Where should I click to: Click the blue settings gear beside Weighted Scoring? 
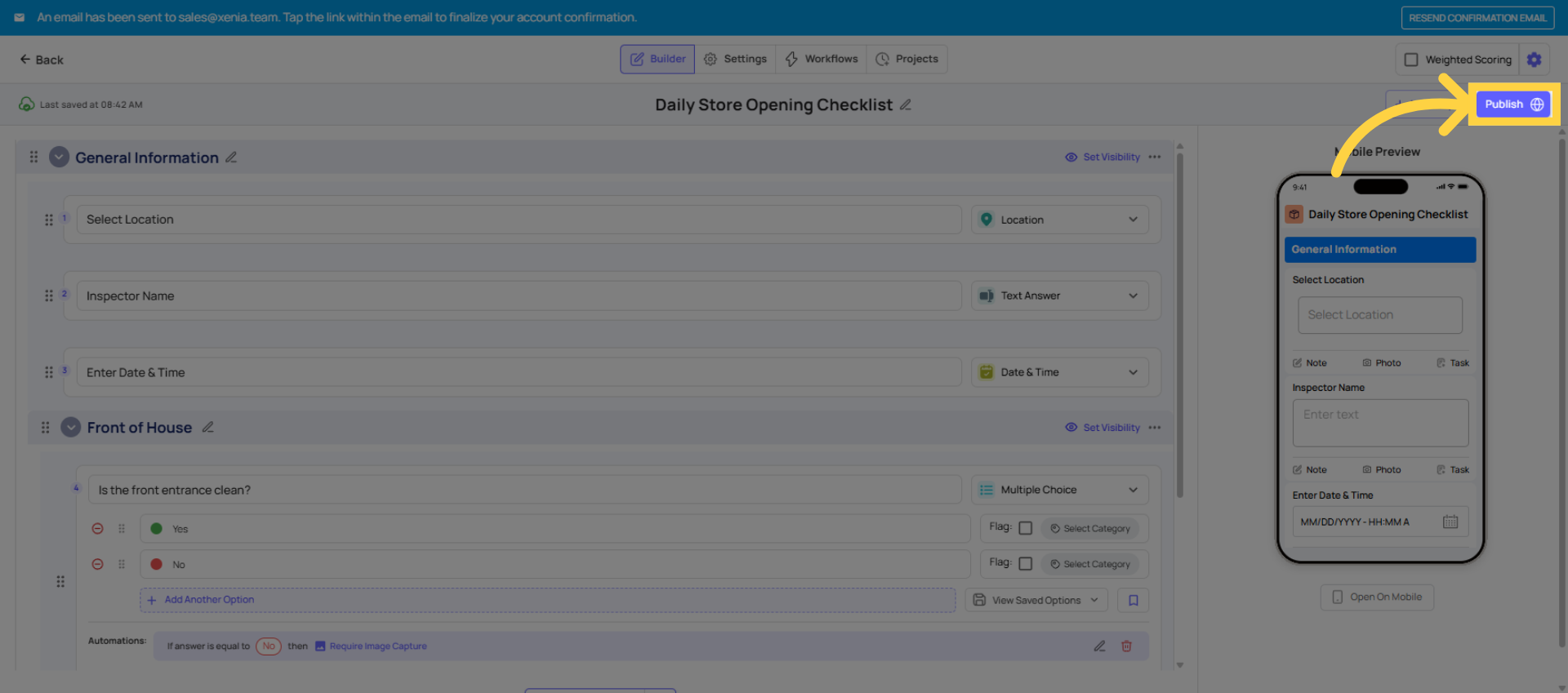[x=1534, y=60]
